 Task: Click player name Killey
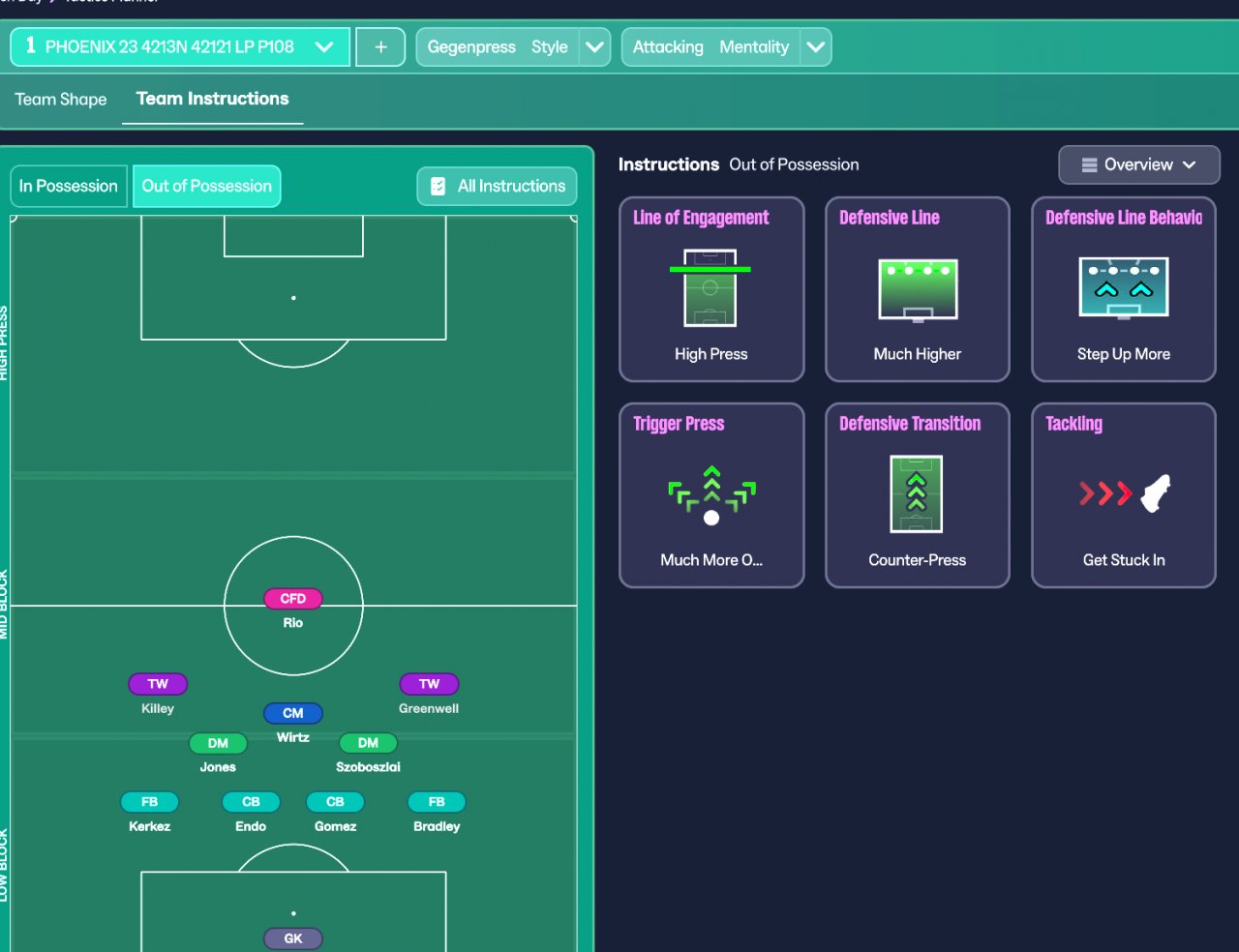tap(158, 708)
